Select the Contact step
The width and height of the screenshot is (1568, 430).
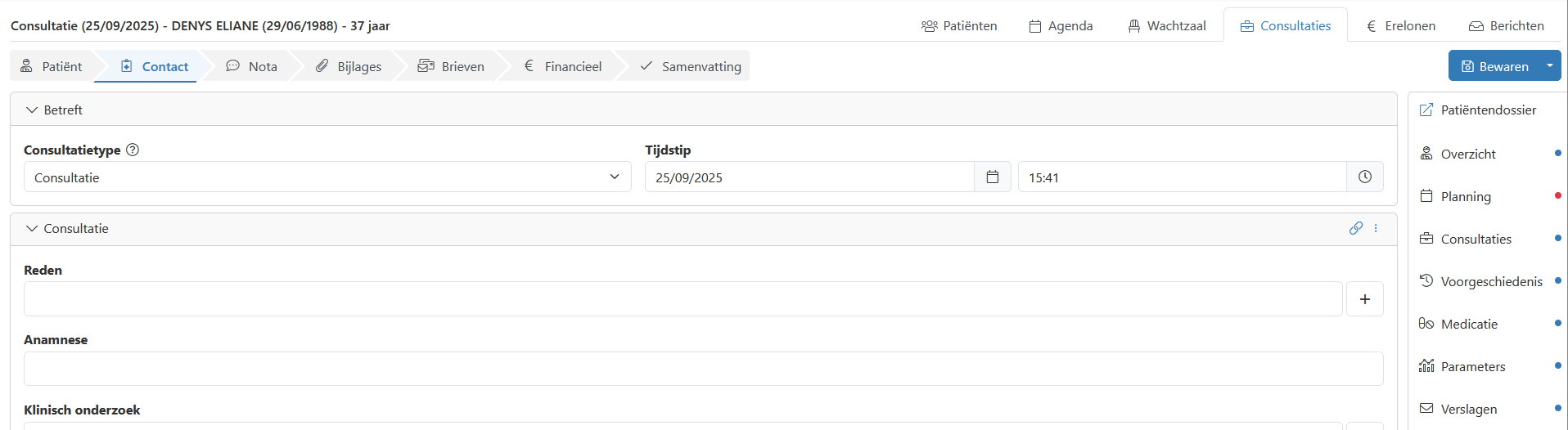pyautogui.click(x=155, y=66)
